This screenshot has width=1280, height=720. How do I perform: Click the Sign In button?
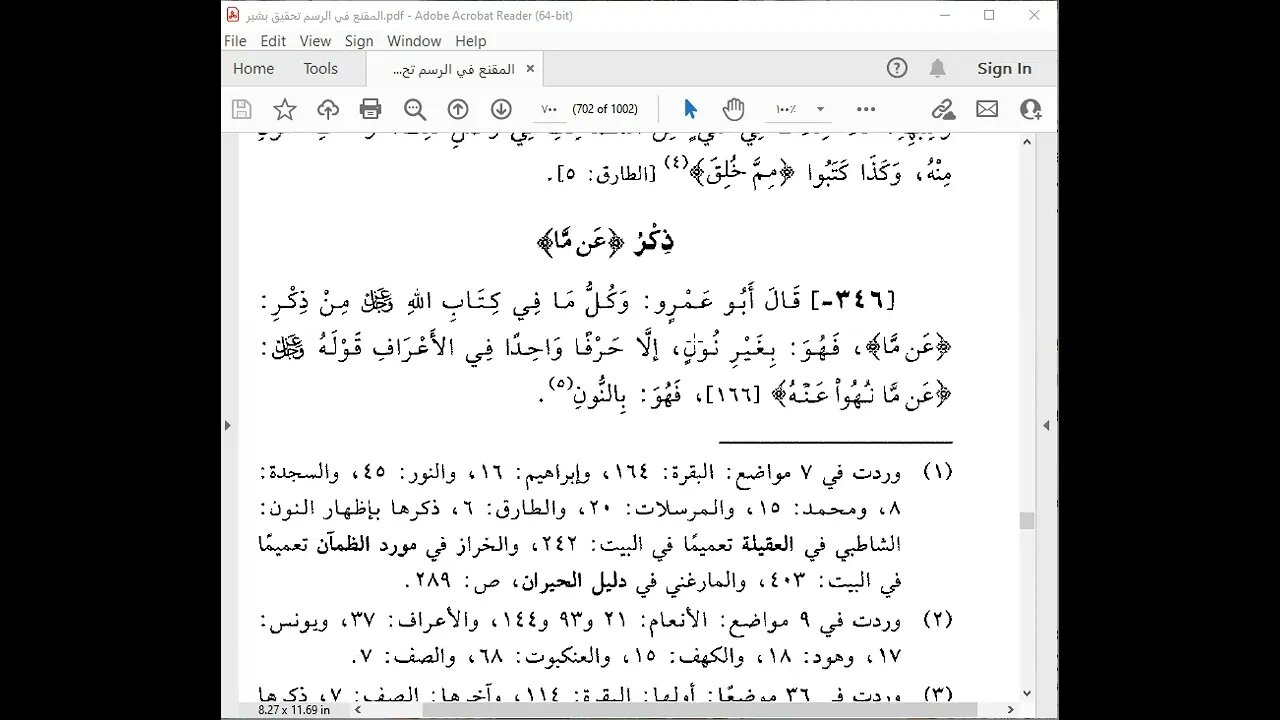pyautogui.click(x=1004, y=68)
